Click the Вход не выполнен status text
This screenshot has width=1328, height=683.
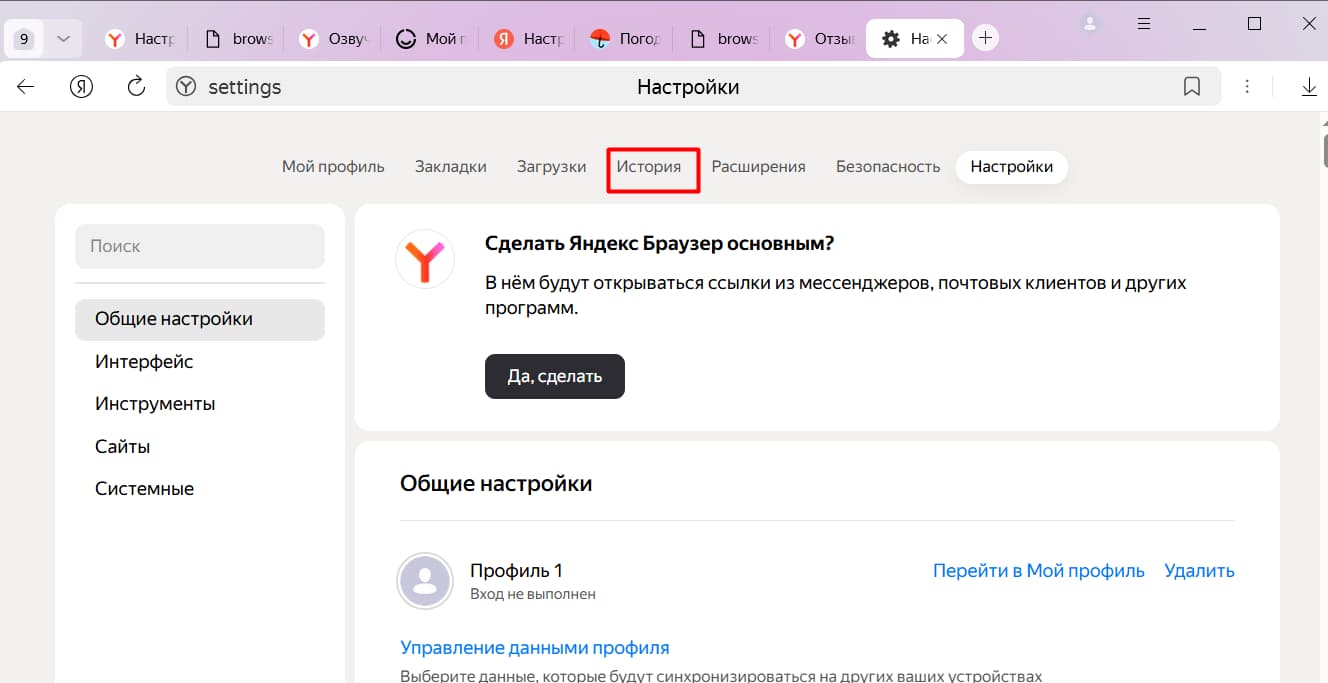click(x=533, y=594)
